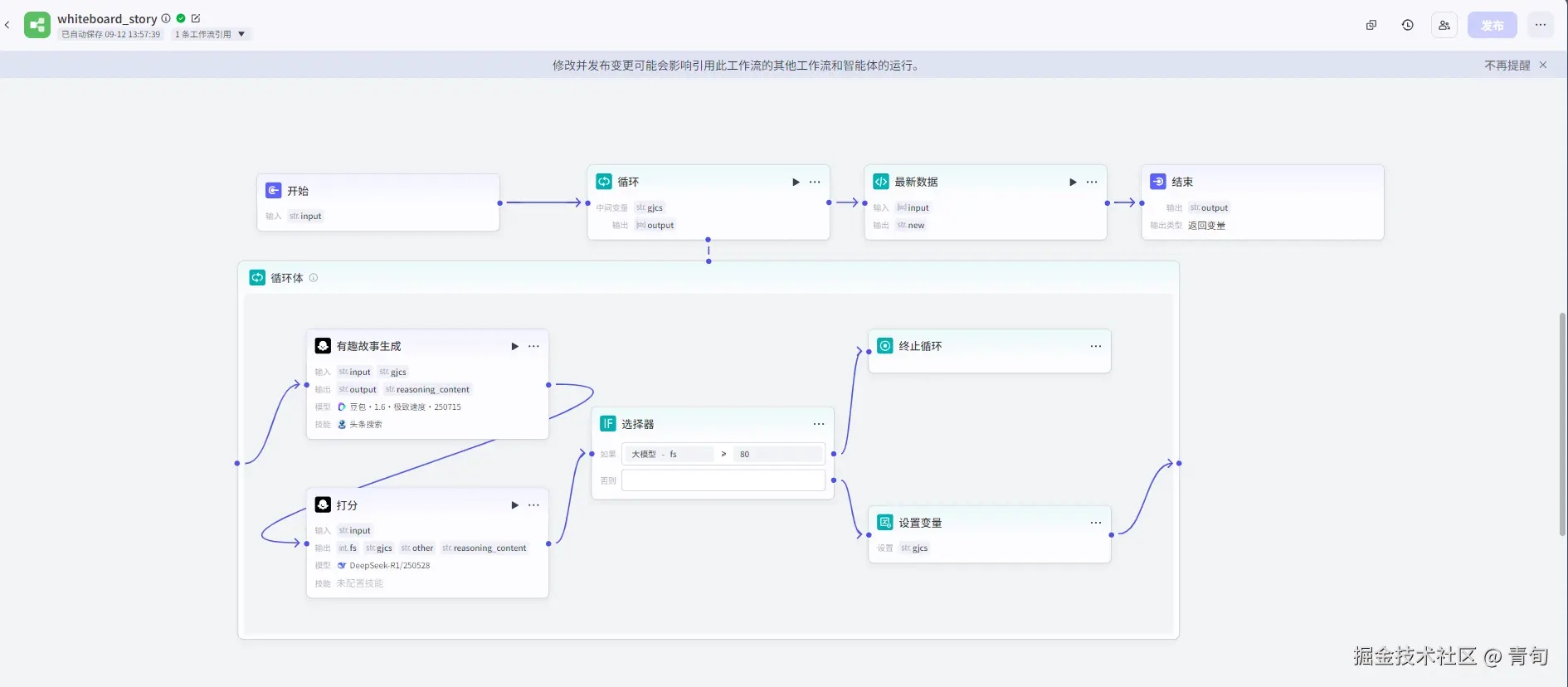Open version history clock icon

[x=1408, y=25]
